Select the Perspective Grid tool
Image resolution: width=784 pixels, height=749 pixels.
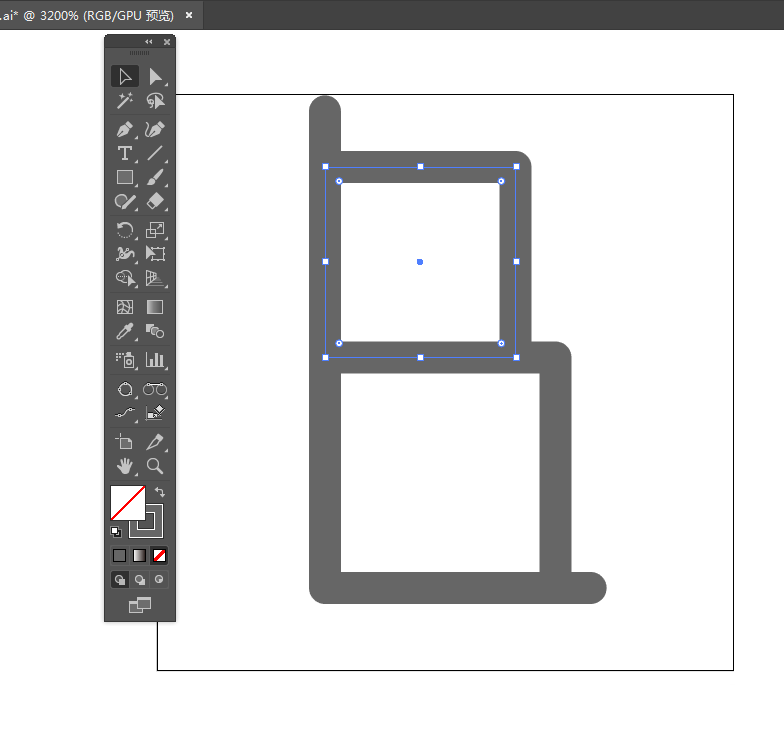(x=155, y=278)
